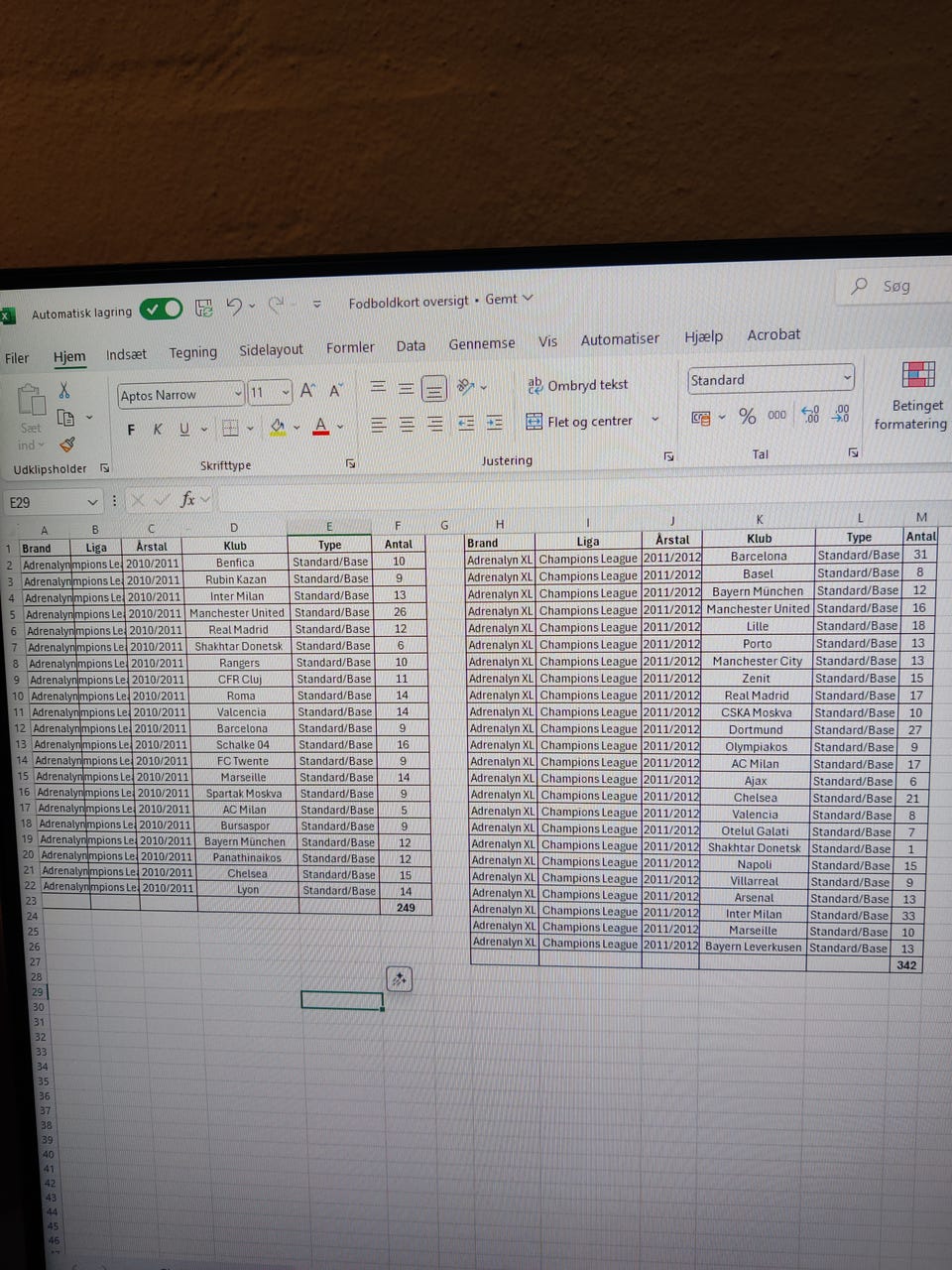Viewport: 952px width, 1270px height.
Task: Click the Bottom align icon
Action: coord(434,388)
